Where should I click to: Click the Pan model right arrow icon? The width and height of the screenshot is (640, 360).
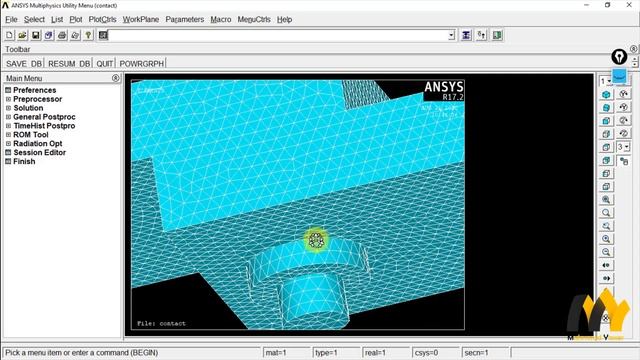pos(606,278)
